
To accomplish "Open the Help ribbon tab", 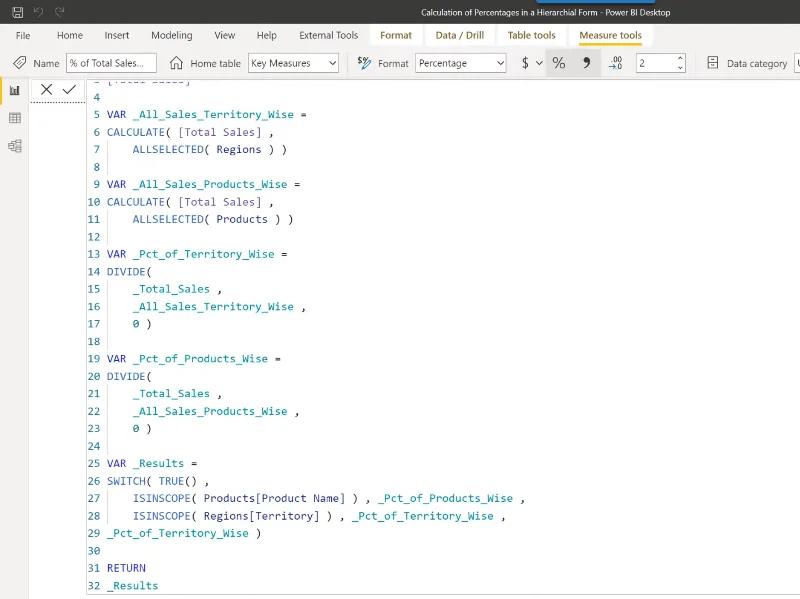I will coord(266,35).
